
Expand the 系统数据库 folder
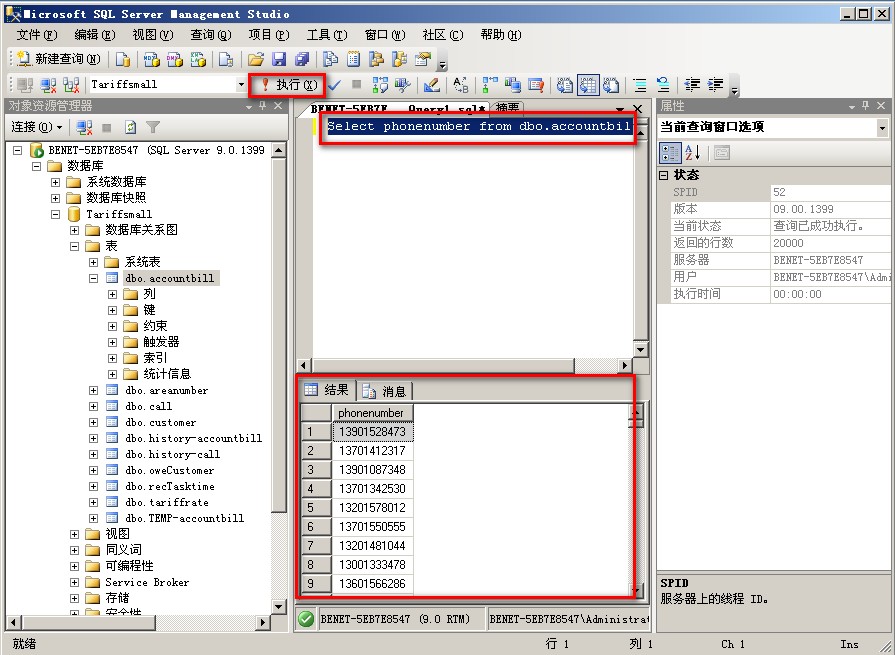click(x=55, y=182)
